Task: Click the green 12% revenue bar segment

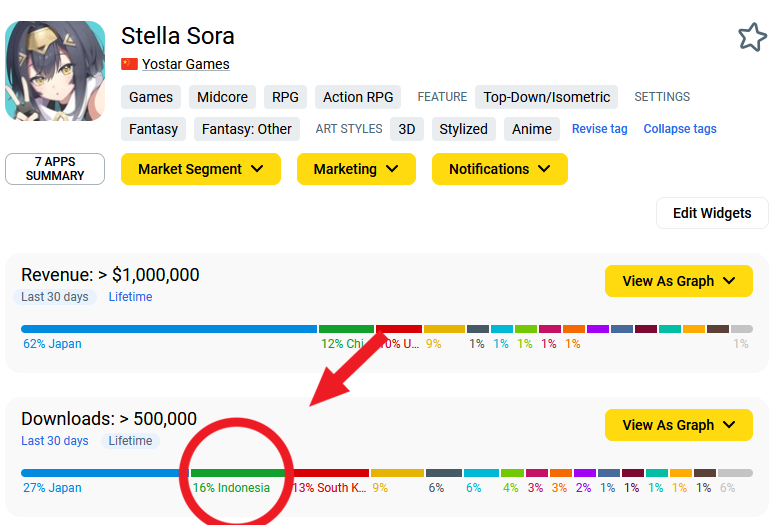Action: [x=346, y=329]
